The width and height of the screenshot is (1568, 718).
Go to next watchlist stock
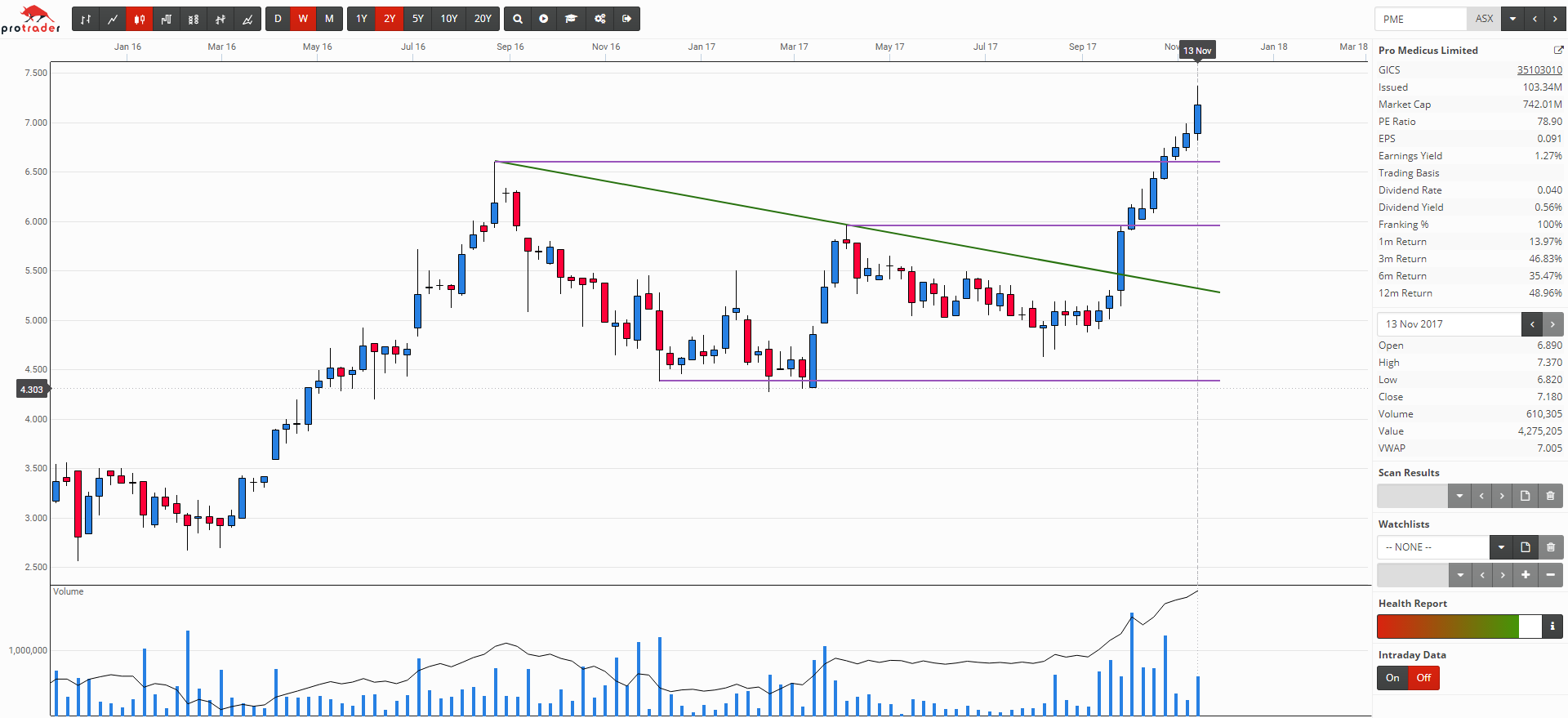tap(1503, 575)
